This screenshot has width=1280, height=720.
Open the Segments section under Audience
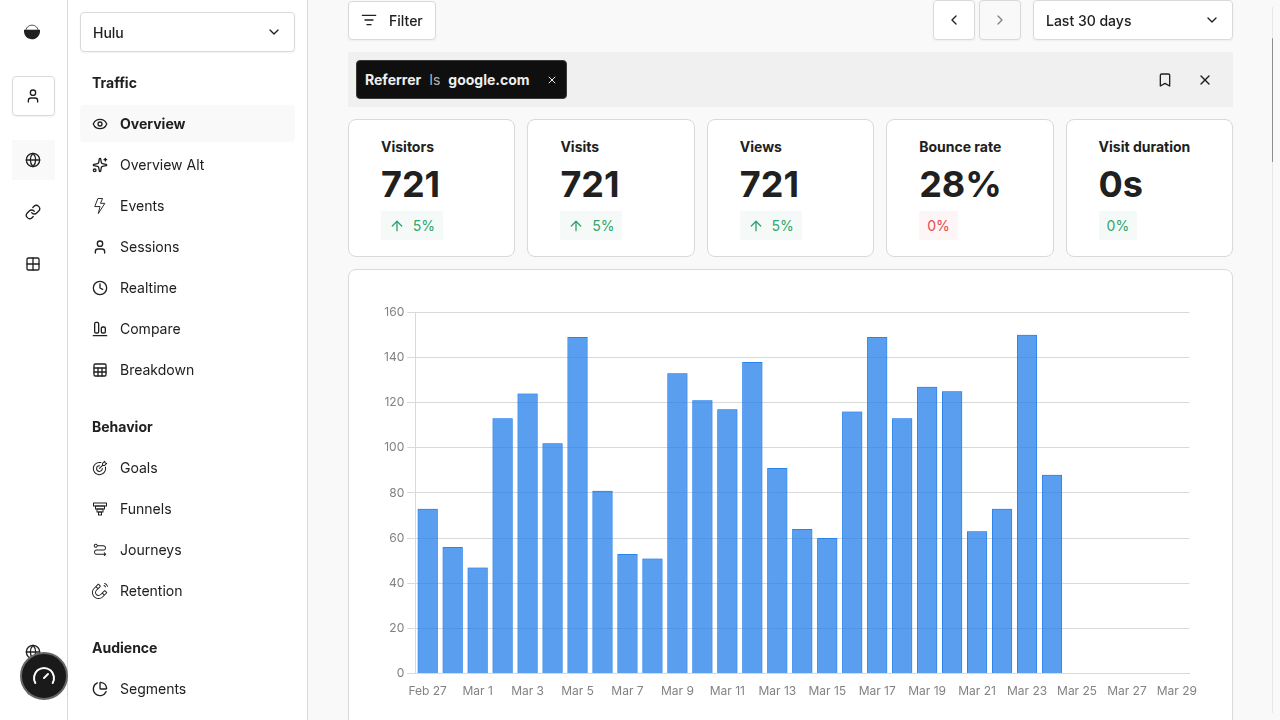point(152,689)
